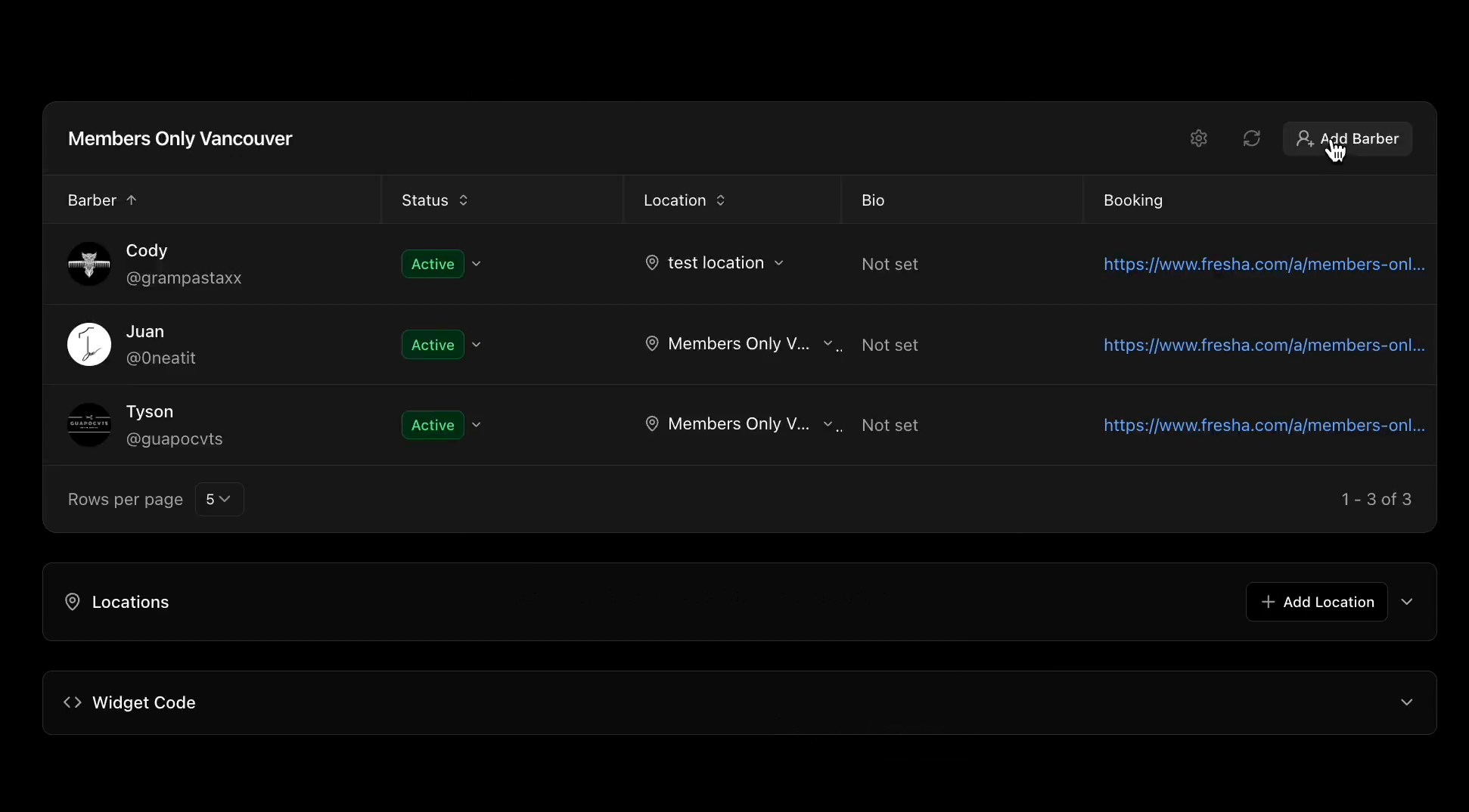This screenshot has width=1469, height=812.
Task: Open the settings gear icon
Action: [x=1198, y=138]
